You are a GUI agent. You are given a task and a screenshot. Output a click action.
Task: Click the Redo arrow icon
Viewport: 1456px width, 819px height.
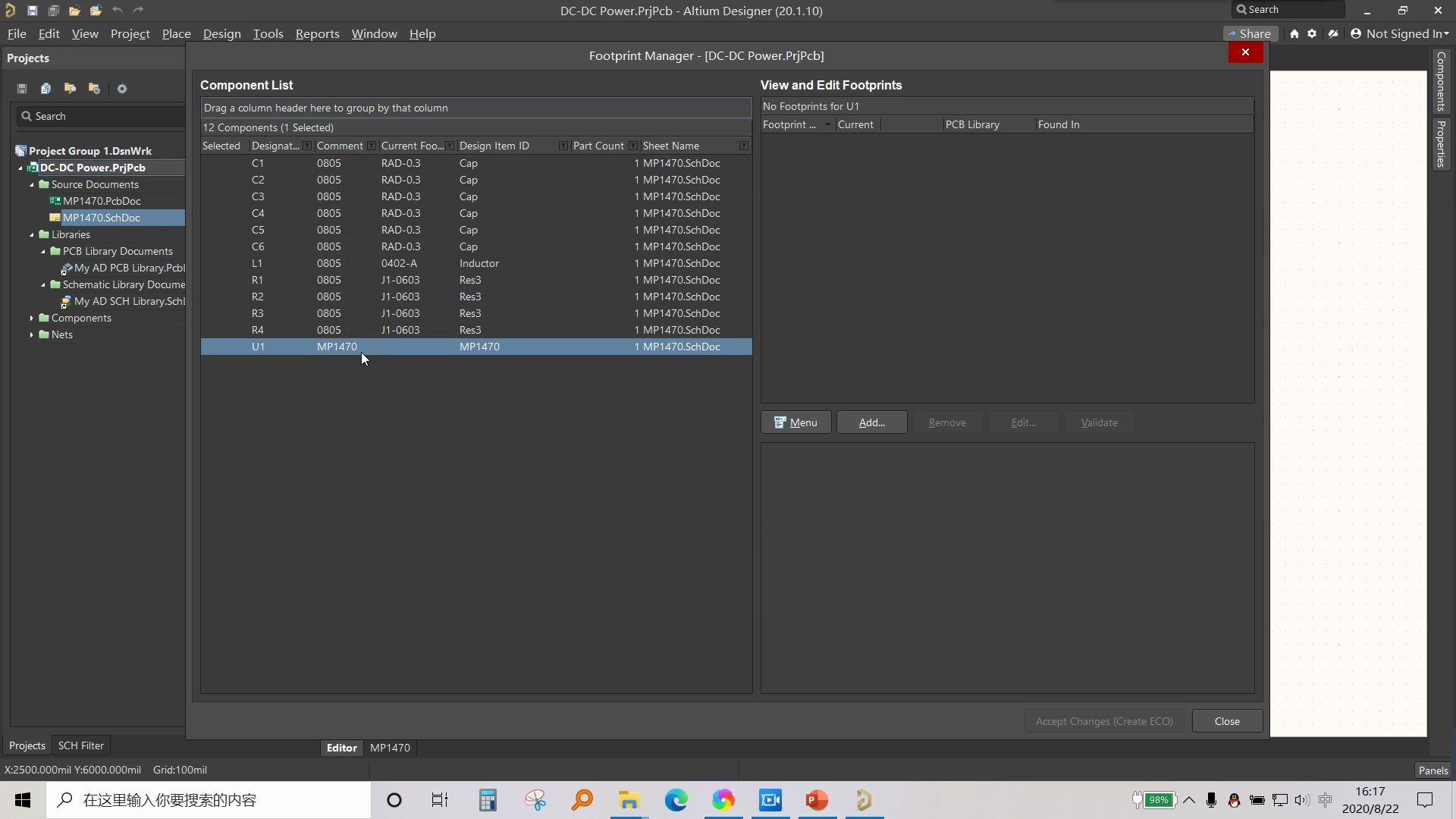coord(138,11)
